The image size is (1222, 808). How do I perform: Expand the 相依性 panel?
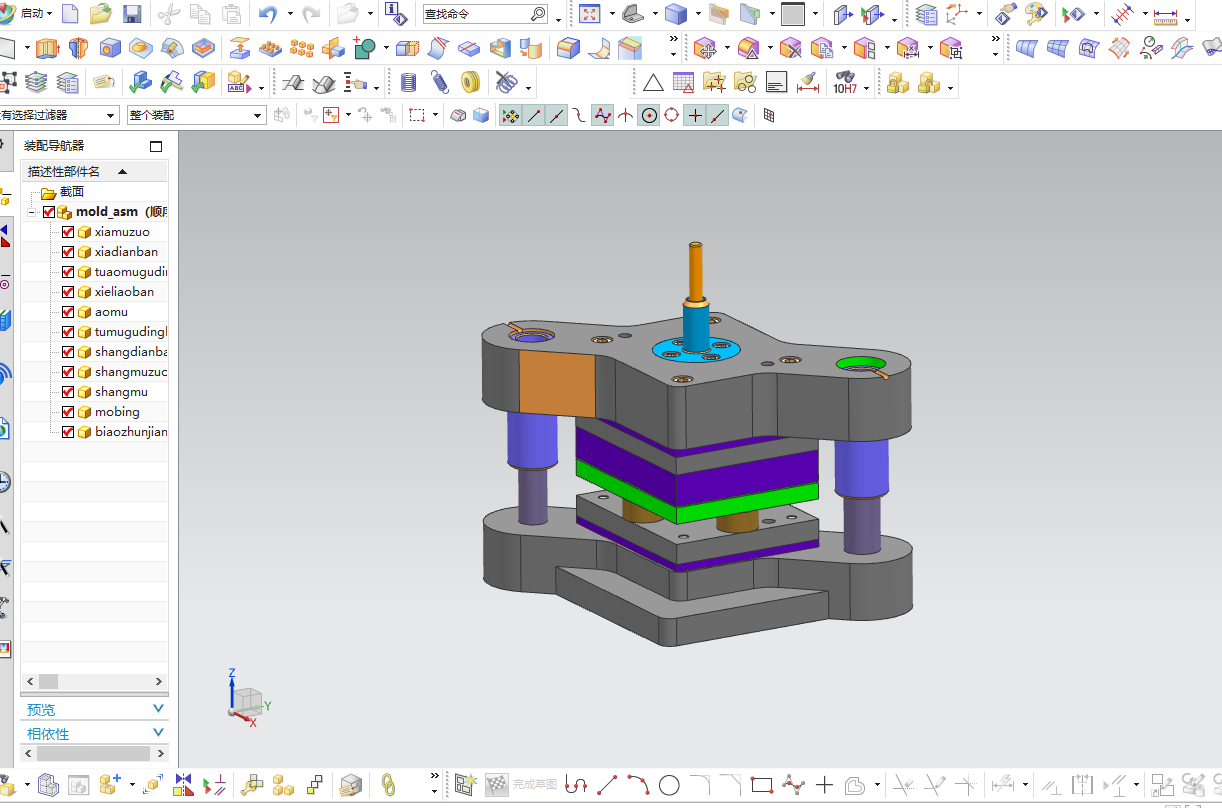click(158, 733)
